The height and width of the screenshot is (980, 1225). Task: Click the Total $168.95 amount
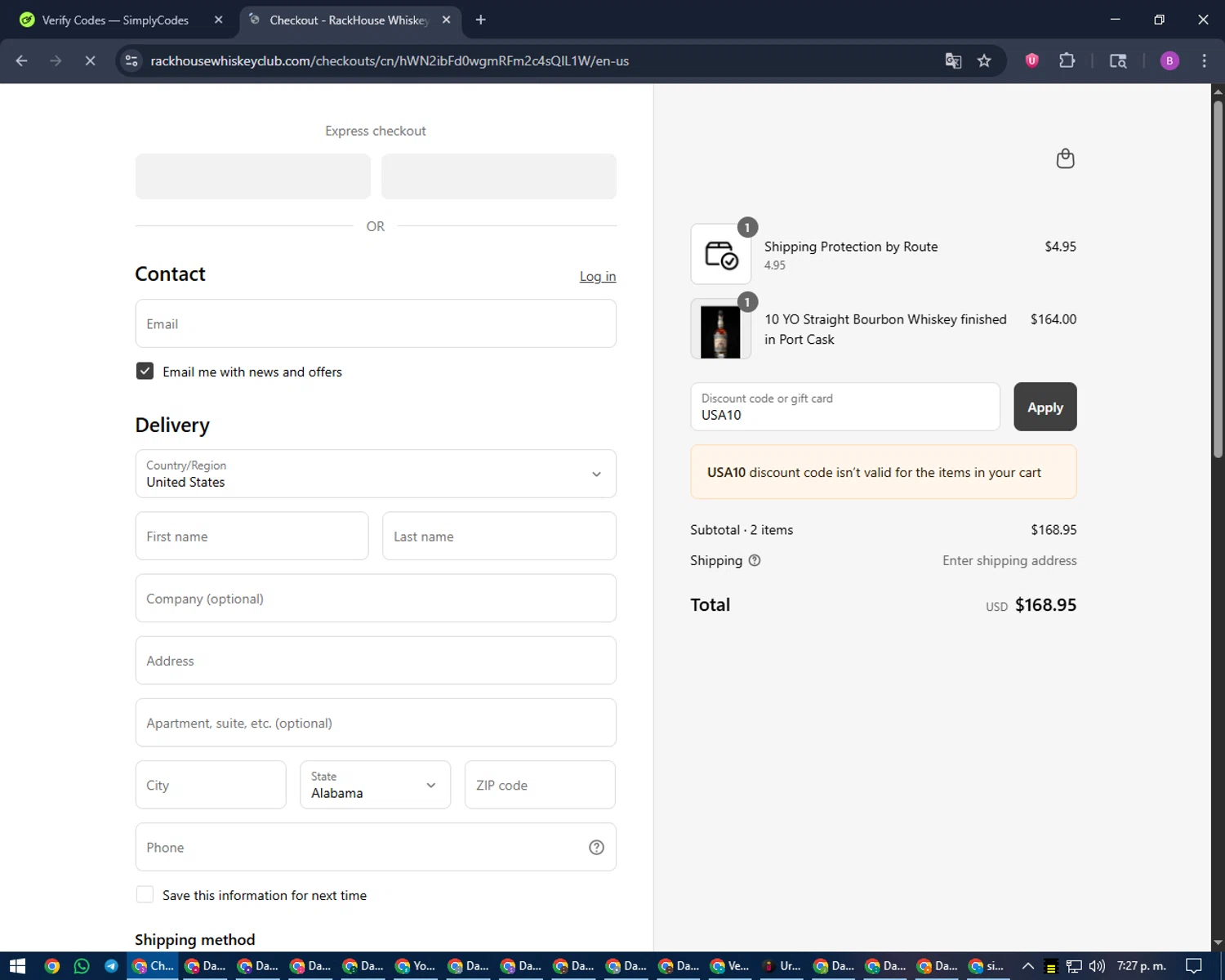tap(1045, 605)
